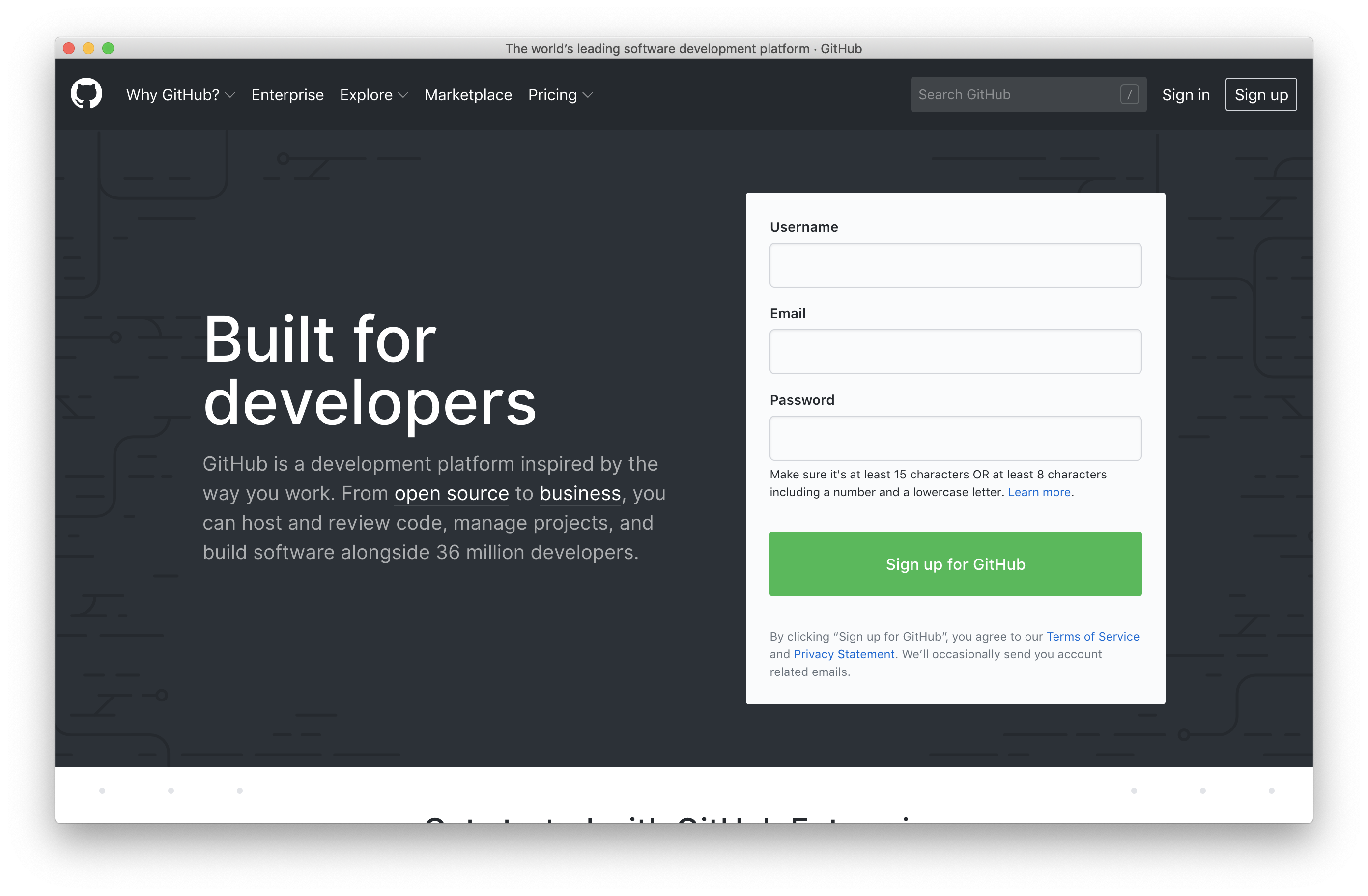This screenshot has height=896, width=1368.
Task: Click the Privacy Statement link
Action: [x=844, y=654]
